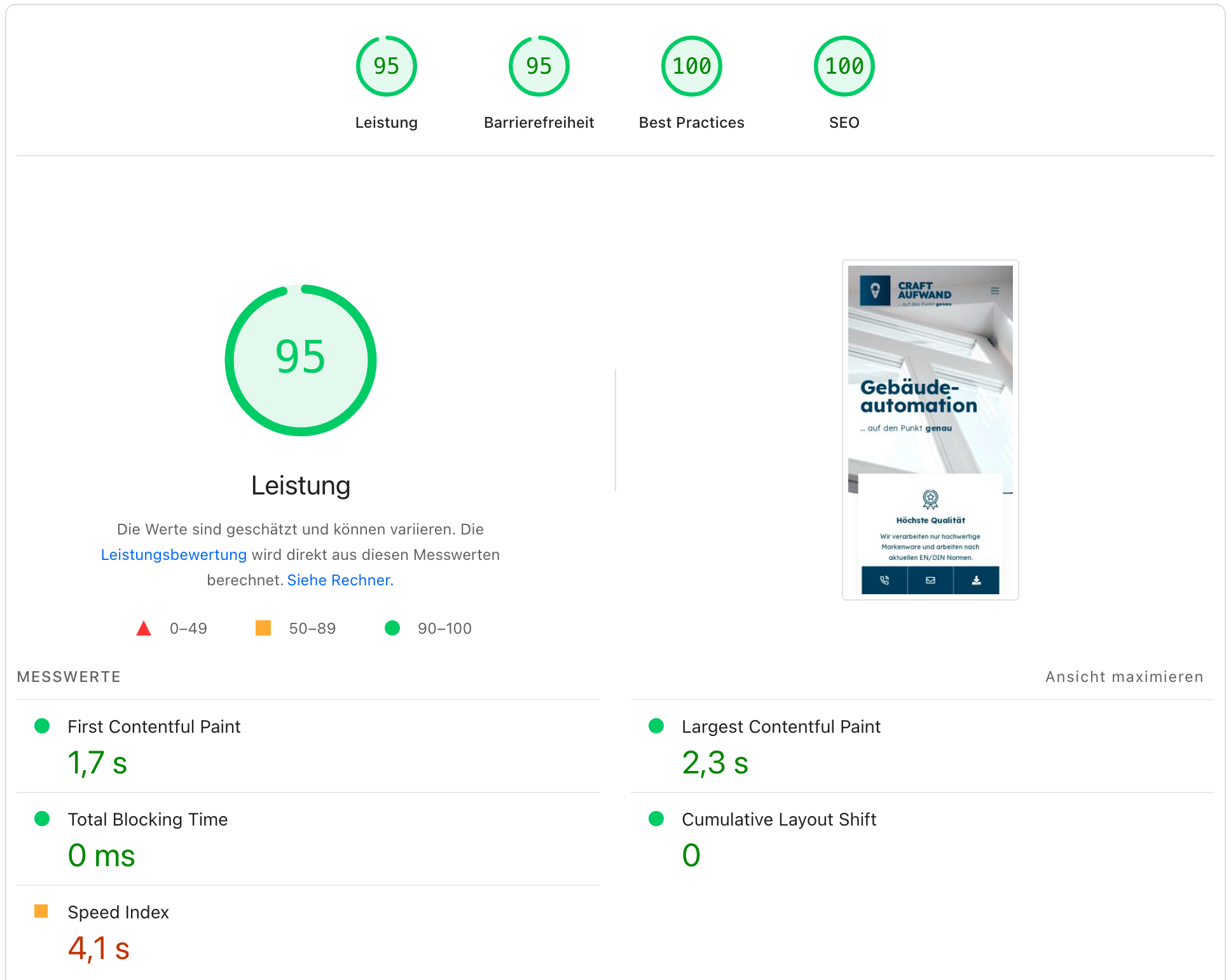Image resolution: width=1231 pixels, height=980 pixels.
Task: Click the Leistung score gauge at top
Action: click(x=386, y=66)
